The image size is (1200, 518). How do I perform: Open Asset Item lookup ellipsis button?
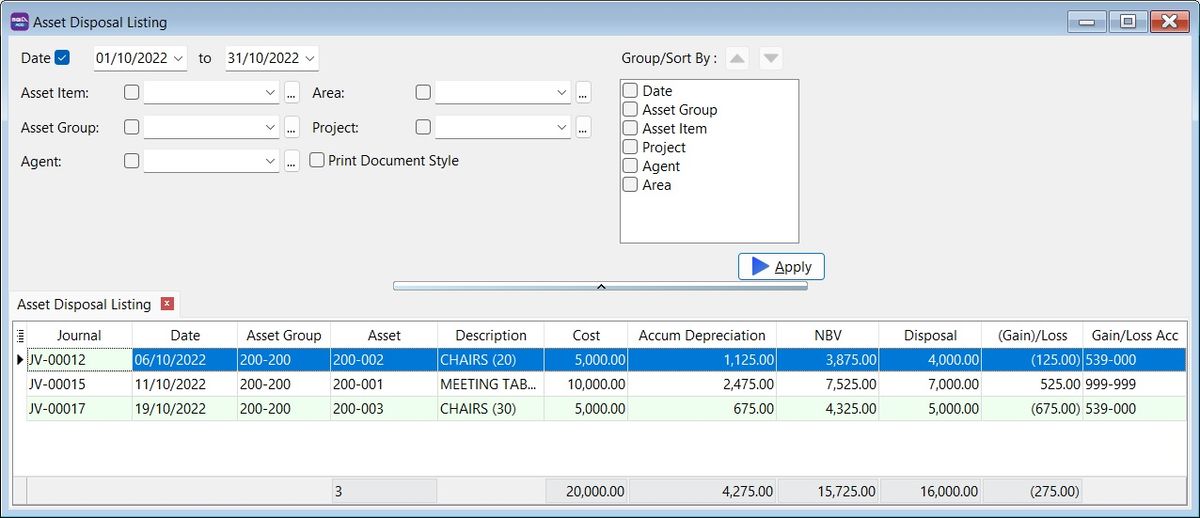tap(292, 93)
